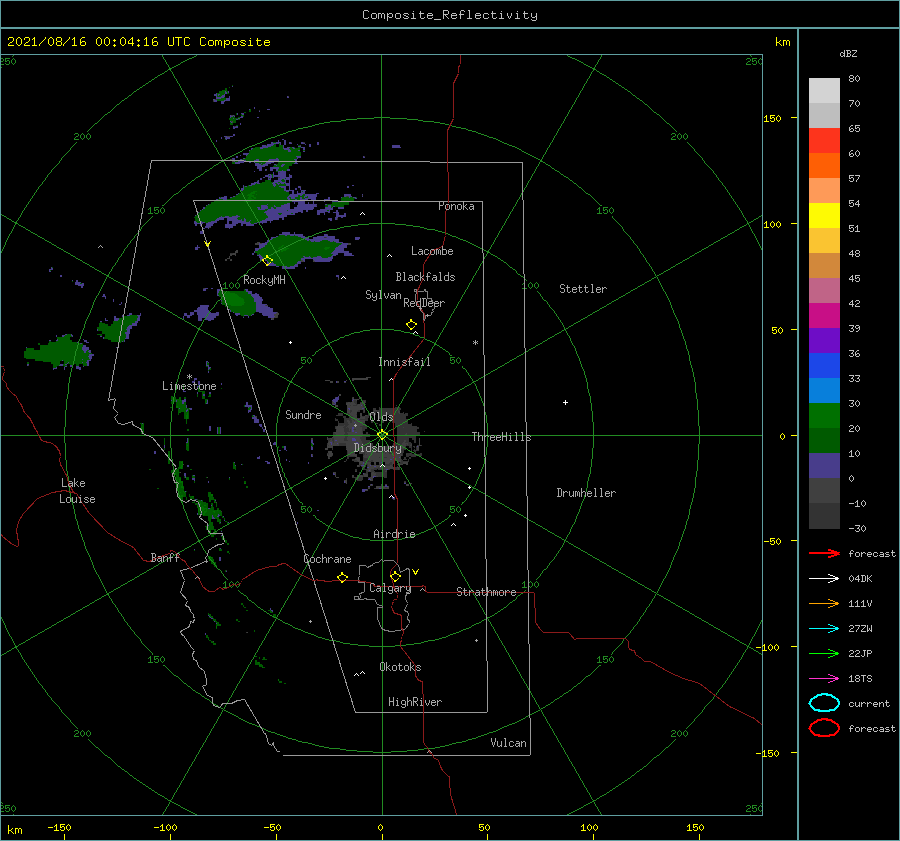The height and width of the screenshot is (841, 900).
Task: Click the green 22JP arrow legend icon
Action: click(x=824, y=653)
